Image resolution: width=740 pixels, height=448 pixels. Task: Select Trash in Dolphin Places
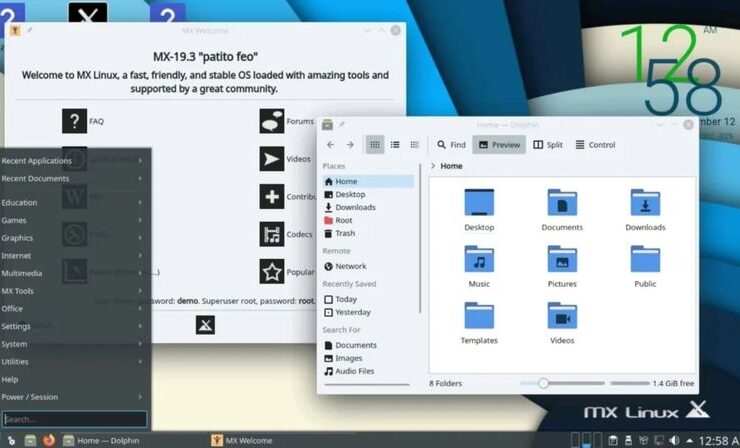tap(368, 233)
